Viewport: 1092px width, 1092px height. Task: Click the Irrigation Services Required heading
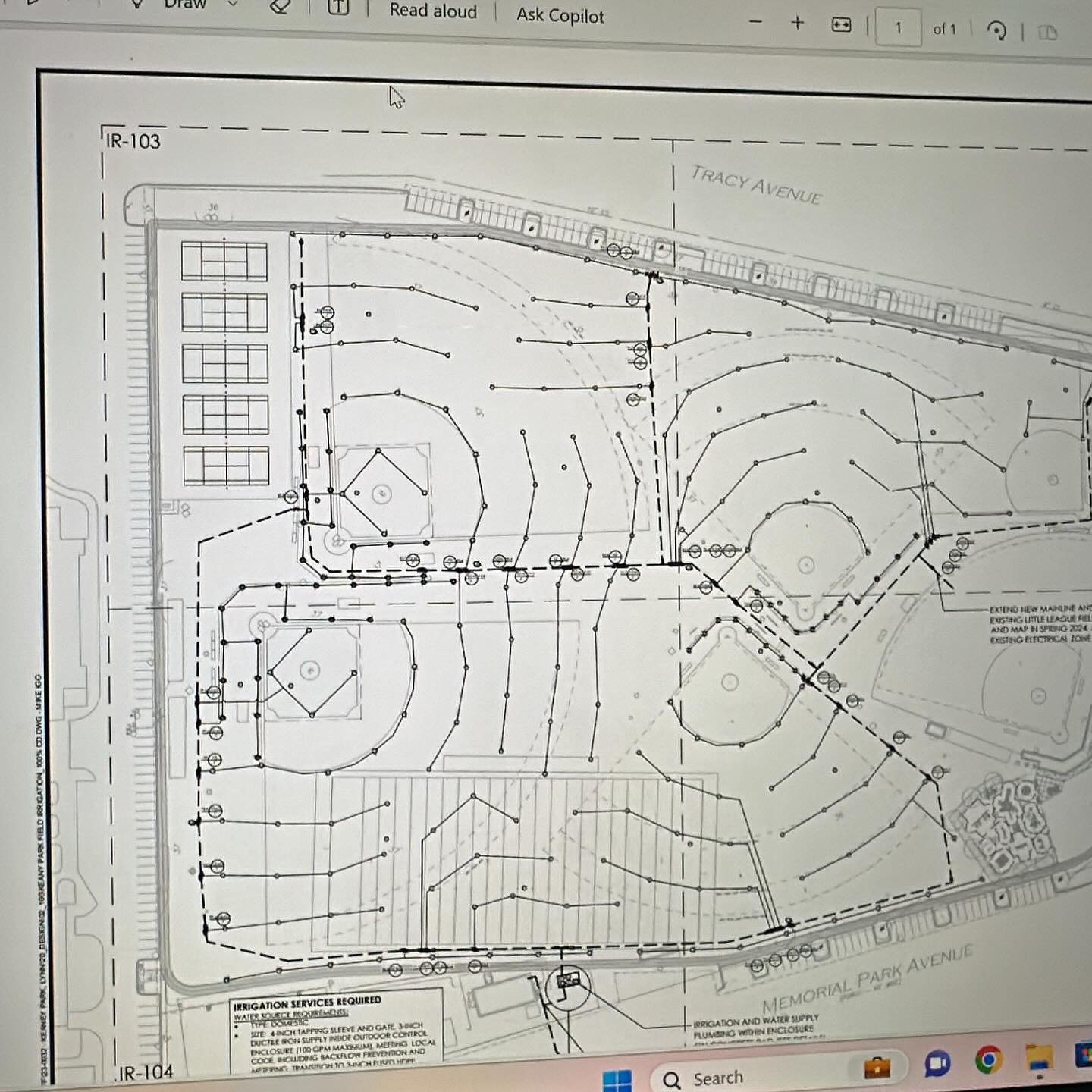[x=307, y=1003]
